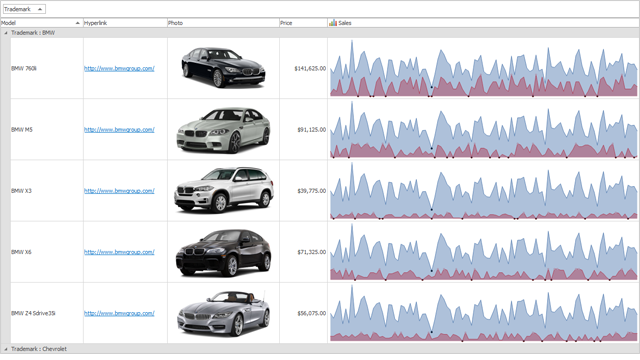Open the BMW M5 bmwgroup.com link
Viewport: 640px width, 360px height.
(x=119, y=130)
